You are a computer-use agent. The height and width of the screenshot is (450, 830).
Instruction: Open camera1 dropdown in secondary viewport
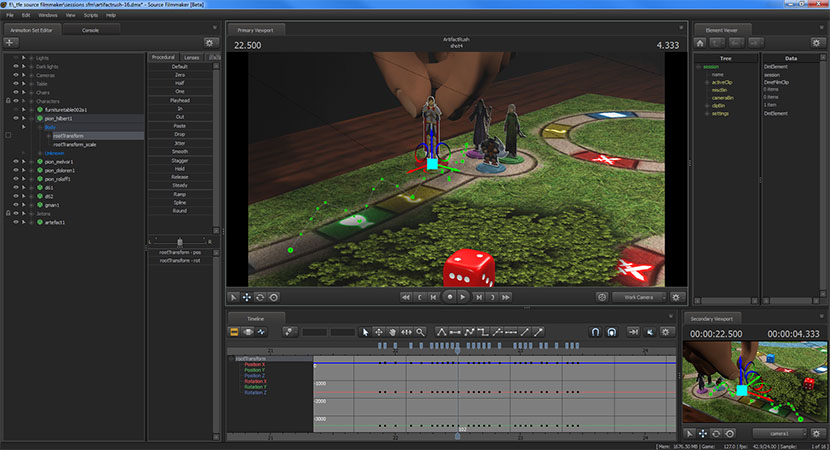point(780,434)
